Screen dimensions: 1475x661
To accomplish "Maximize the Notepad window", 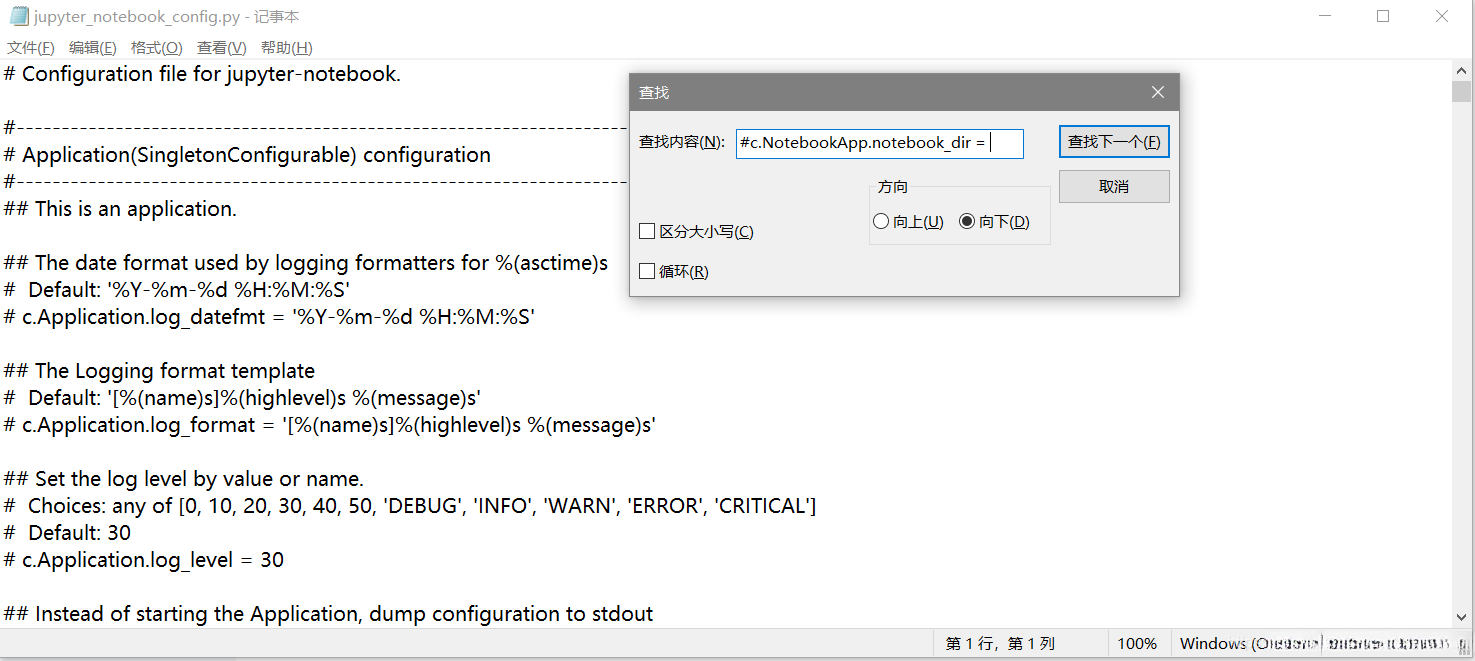I will click(x=1383, y=17).
